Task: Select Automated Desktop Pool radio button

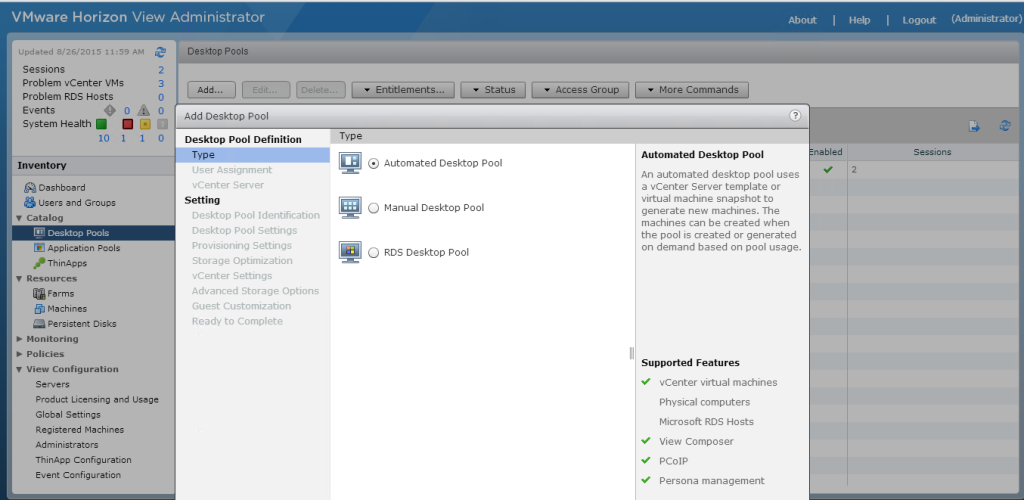Action: pos(374,164)
